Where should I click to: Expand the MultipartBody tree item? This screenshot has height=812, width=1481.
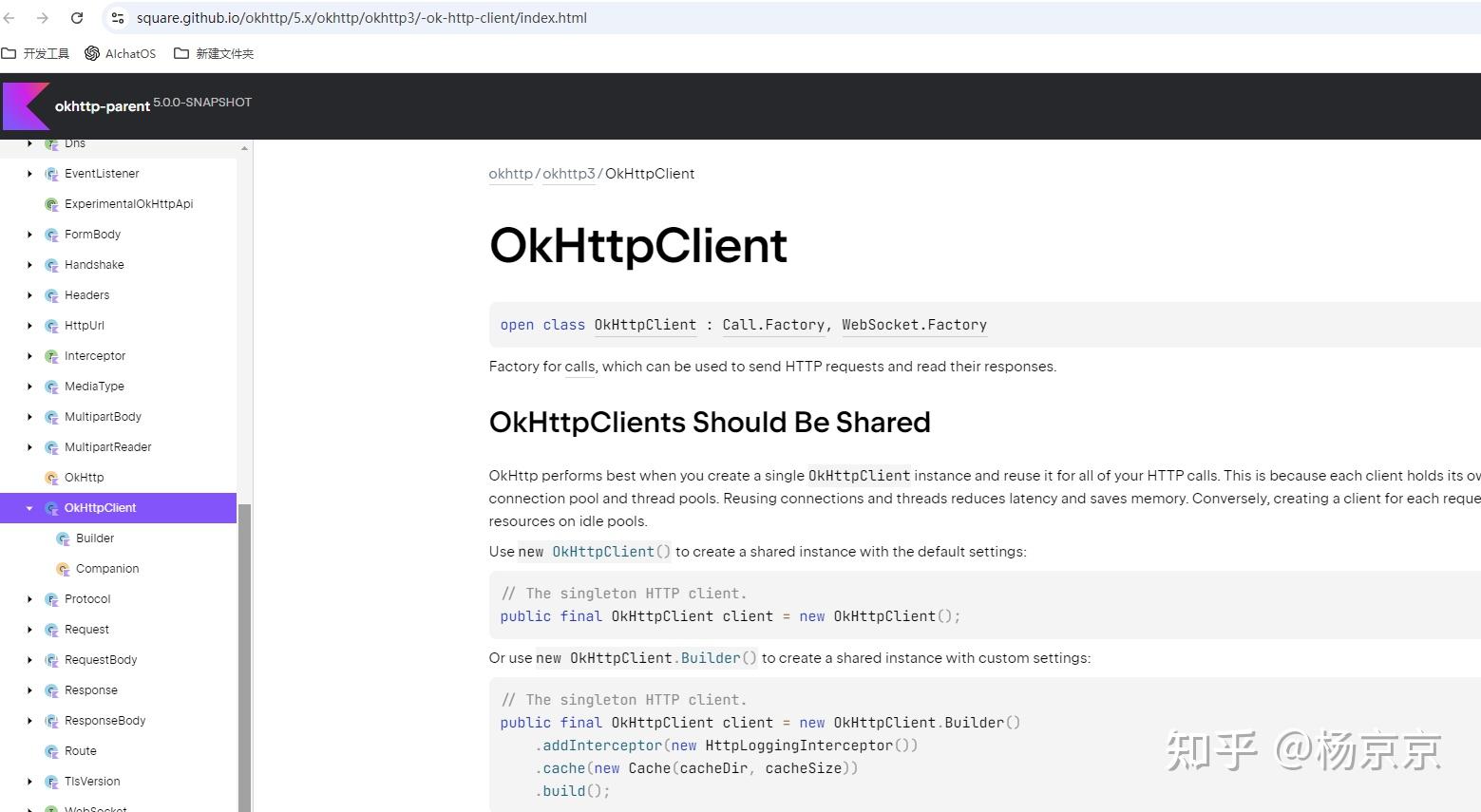tap(28, 416)
